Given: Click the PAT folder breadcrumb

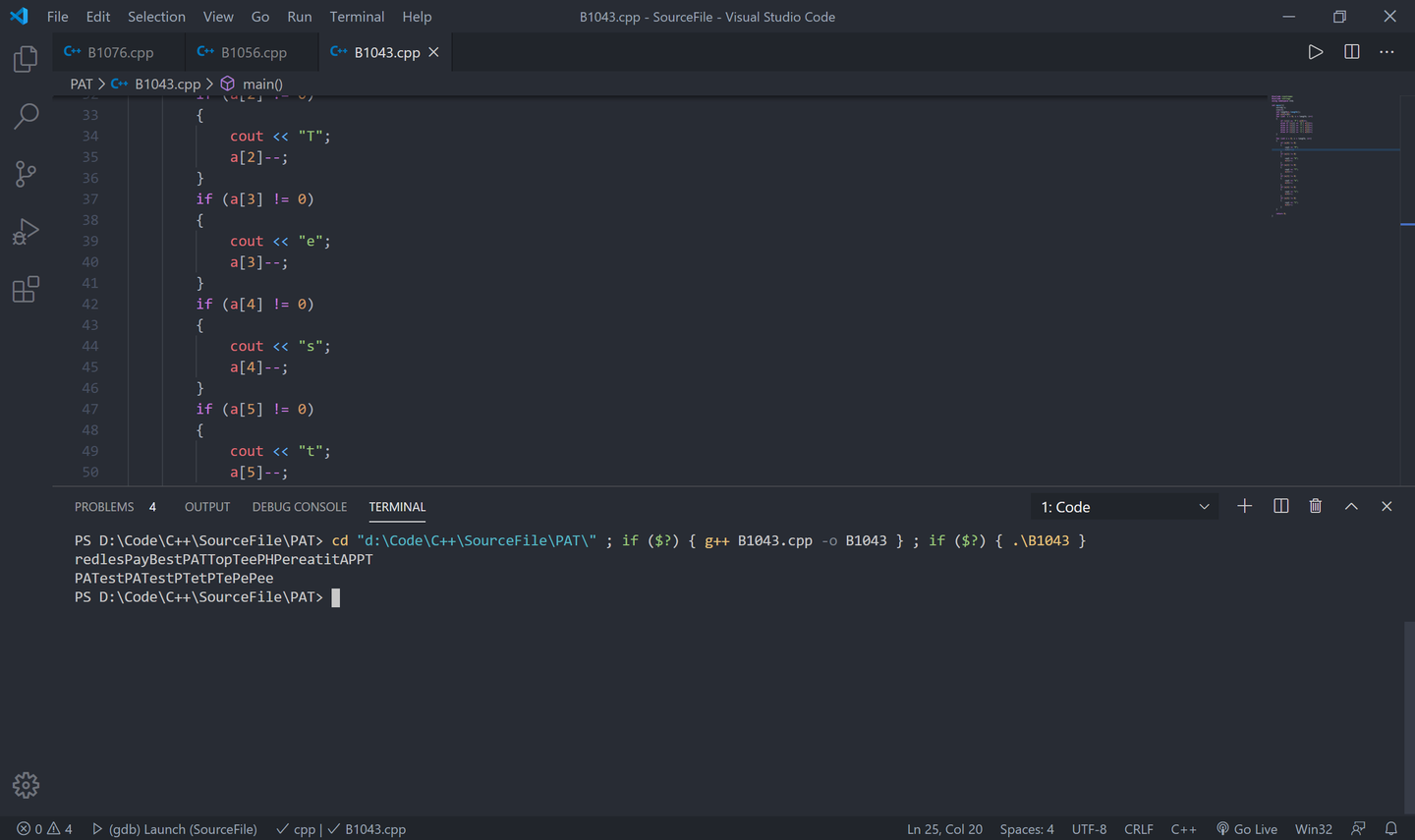Looking at the screenshot, I should (82, 84).
